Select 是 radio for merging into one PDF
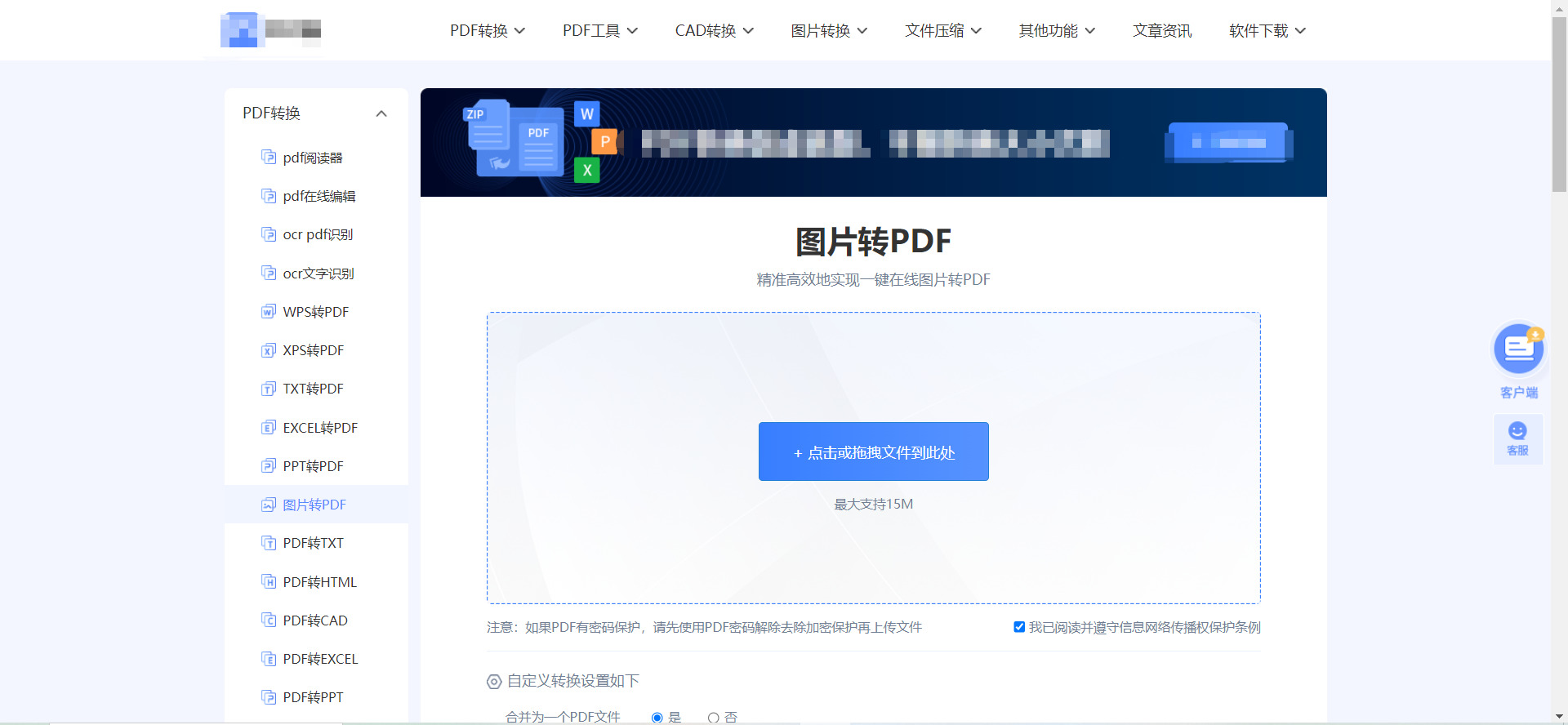The width and height of the screenshot is (1568, 725). (657, 718)
